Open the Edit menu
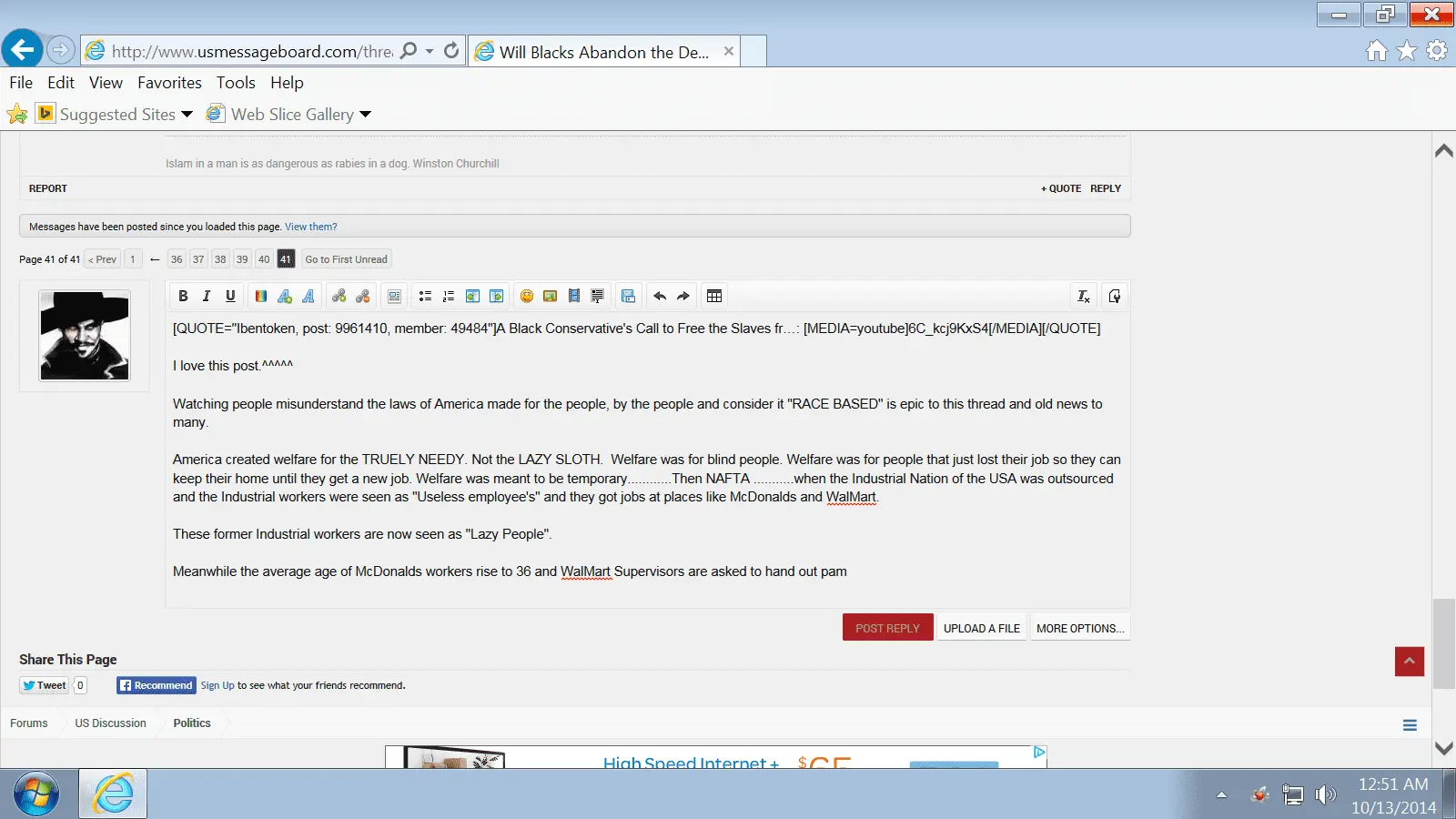Screen dimensions: 1456x819 click(61, 83)
